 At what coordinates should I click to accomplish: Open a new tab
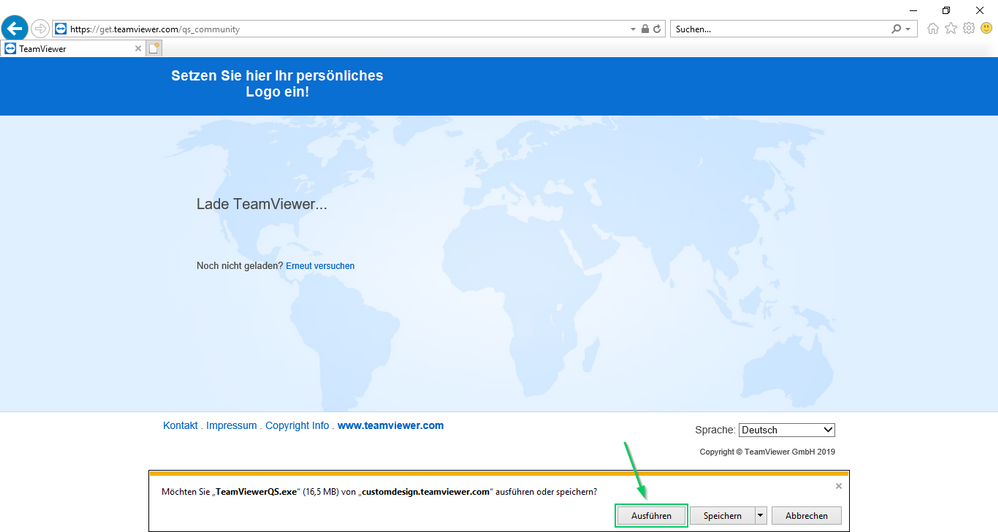pyautogui.click(x=154, y=48)
